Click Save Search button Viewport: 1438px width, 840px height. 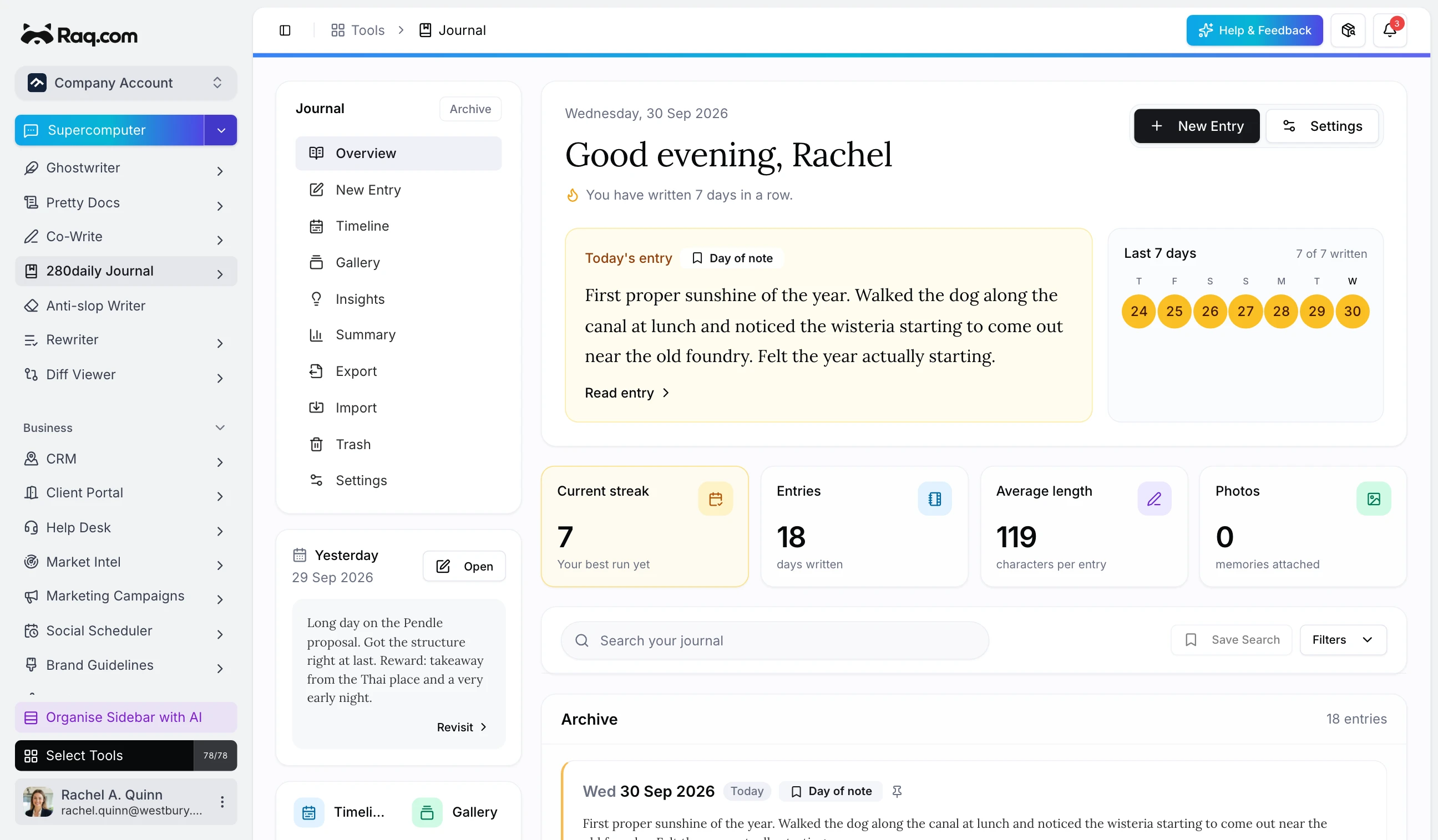(1232, 640)
